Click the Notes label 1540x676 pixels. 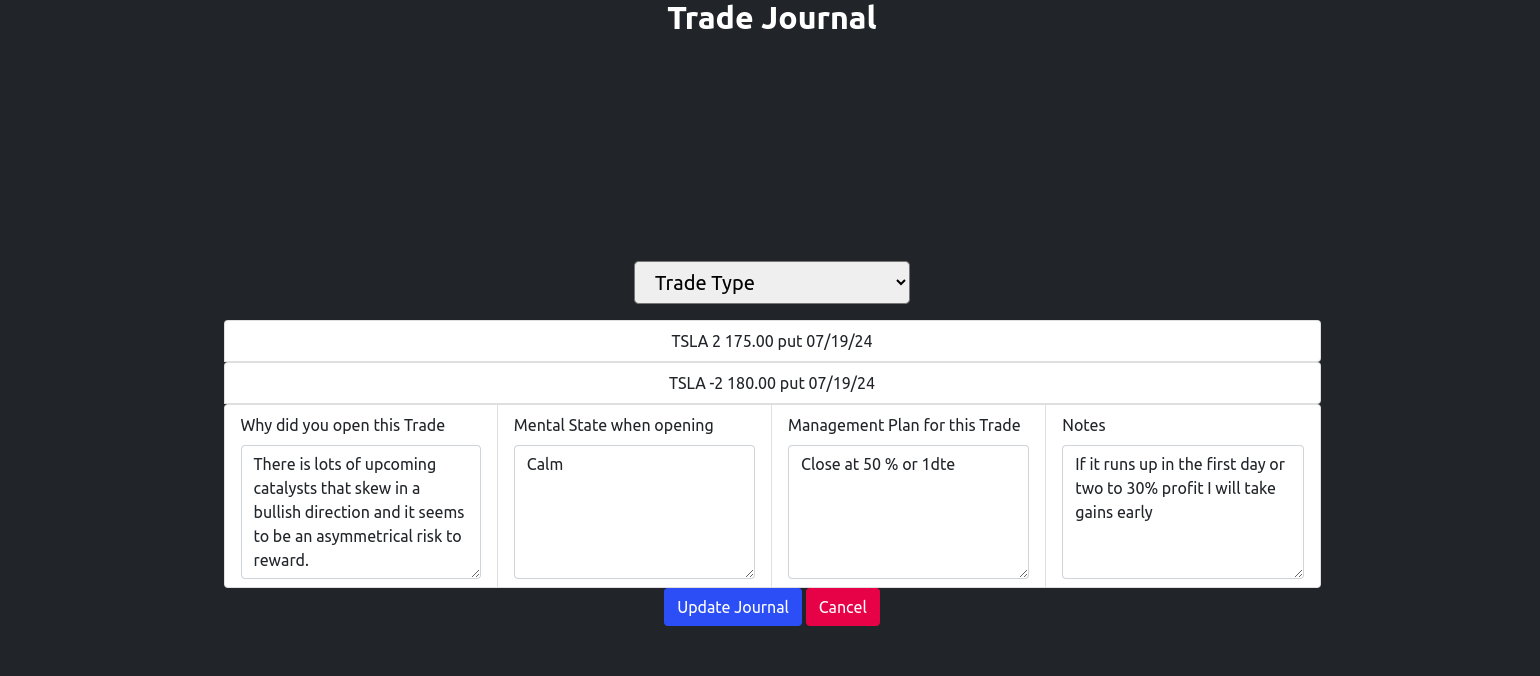pos(1083,425)
